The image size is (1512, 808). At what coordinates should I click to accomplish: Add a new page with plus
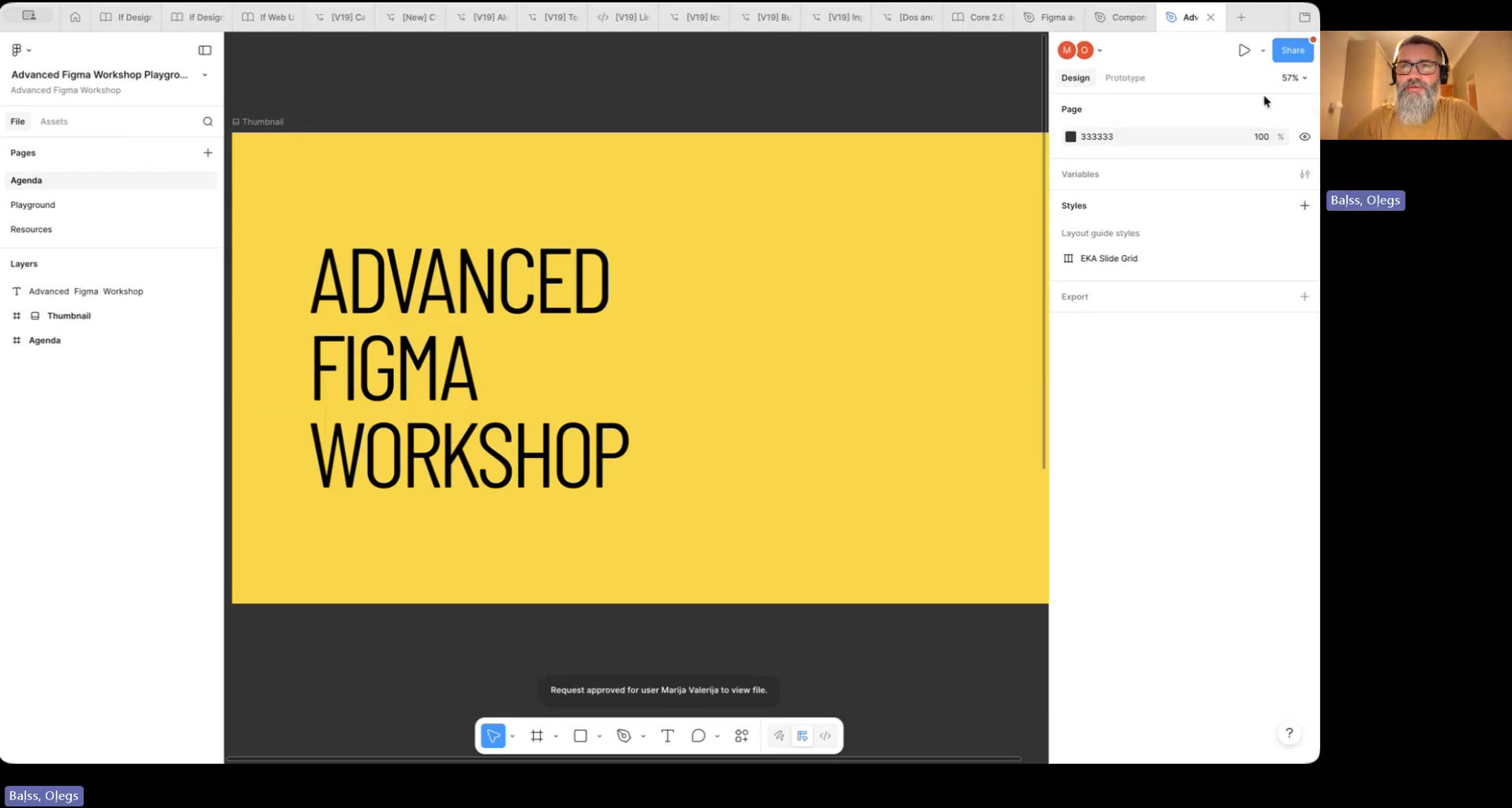click(x=208, y=153)
